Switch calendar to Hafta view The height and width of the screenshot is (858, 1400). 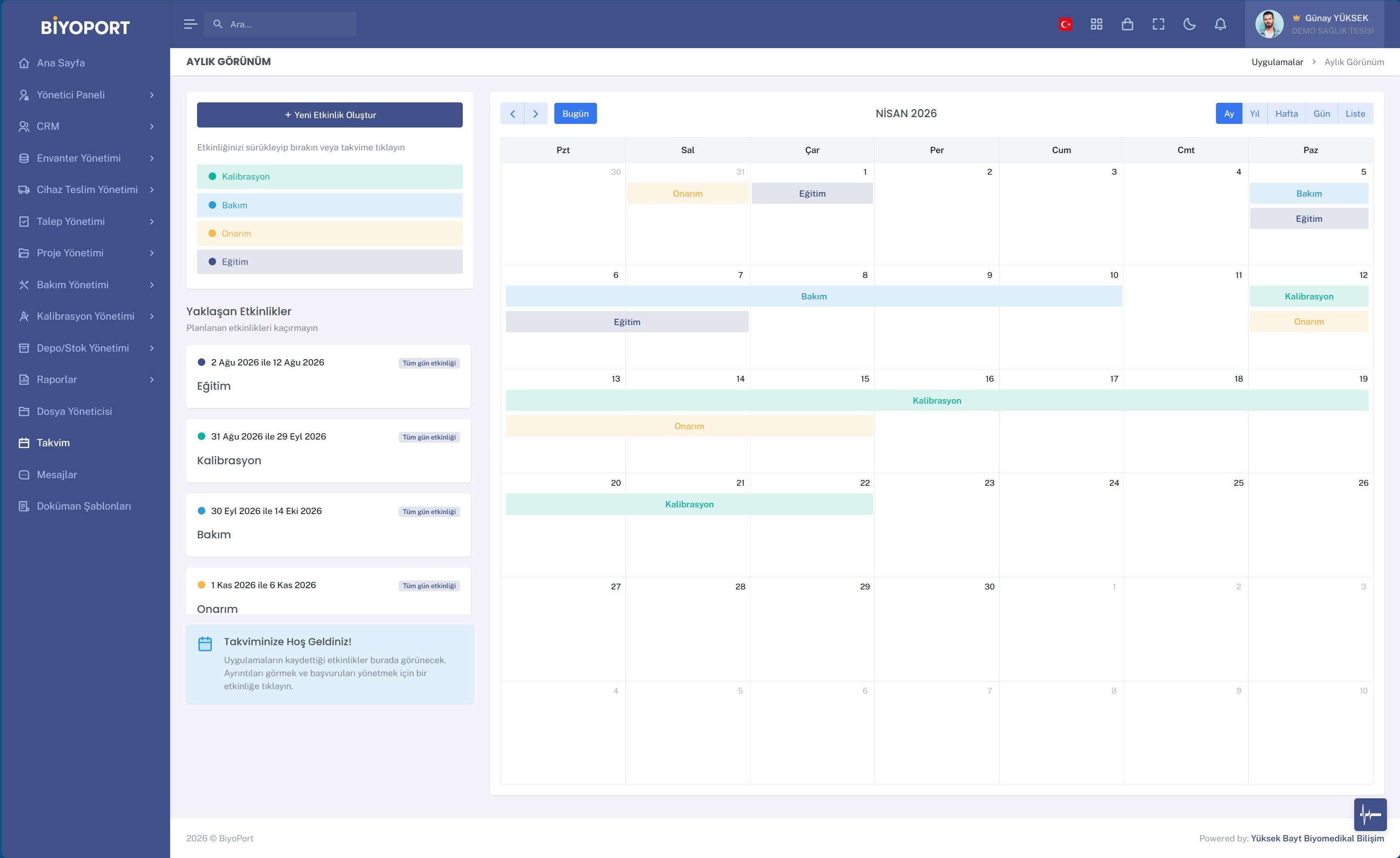(1286, 114)
